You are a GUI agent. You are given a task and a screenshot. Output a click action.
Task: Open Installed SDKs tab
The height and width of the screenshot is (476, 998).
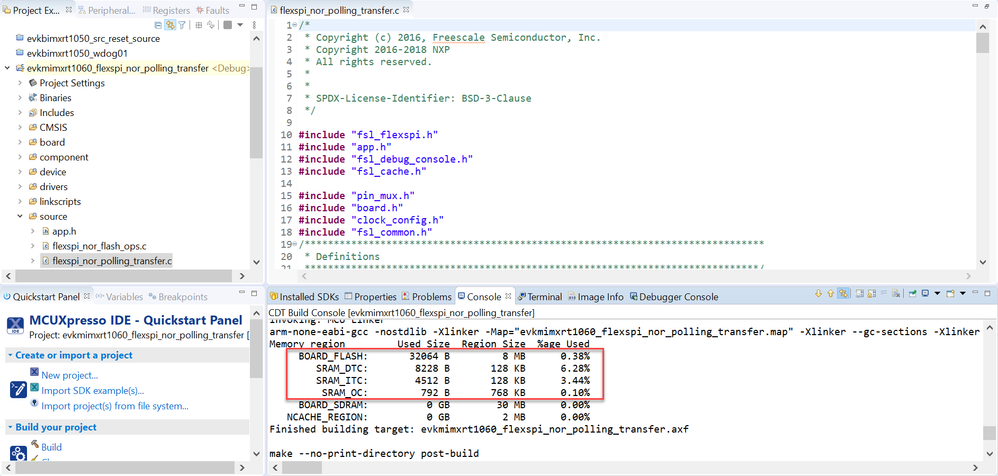pos(305,297)
